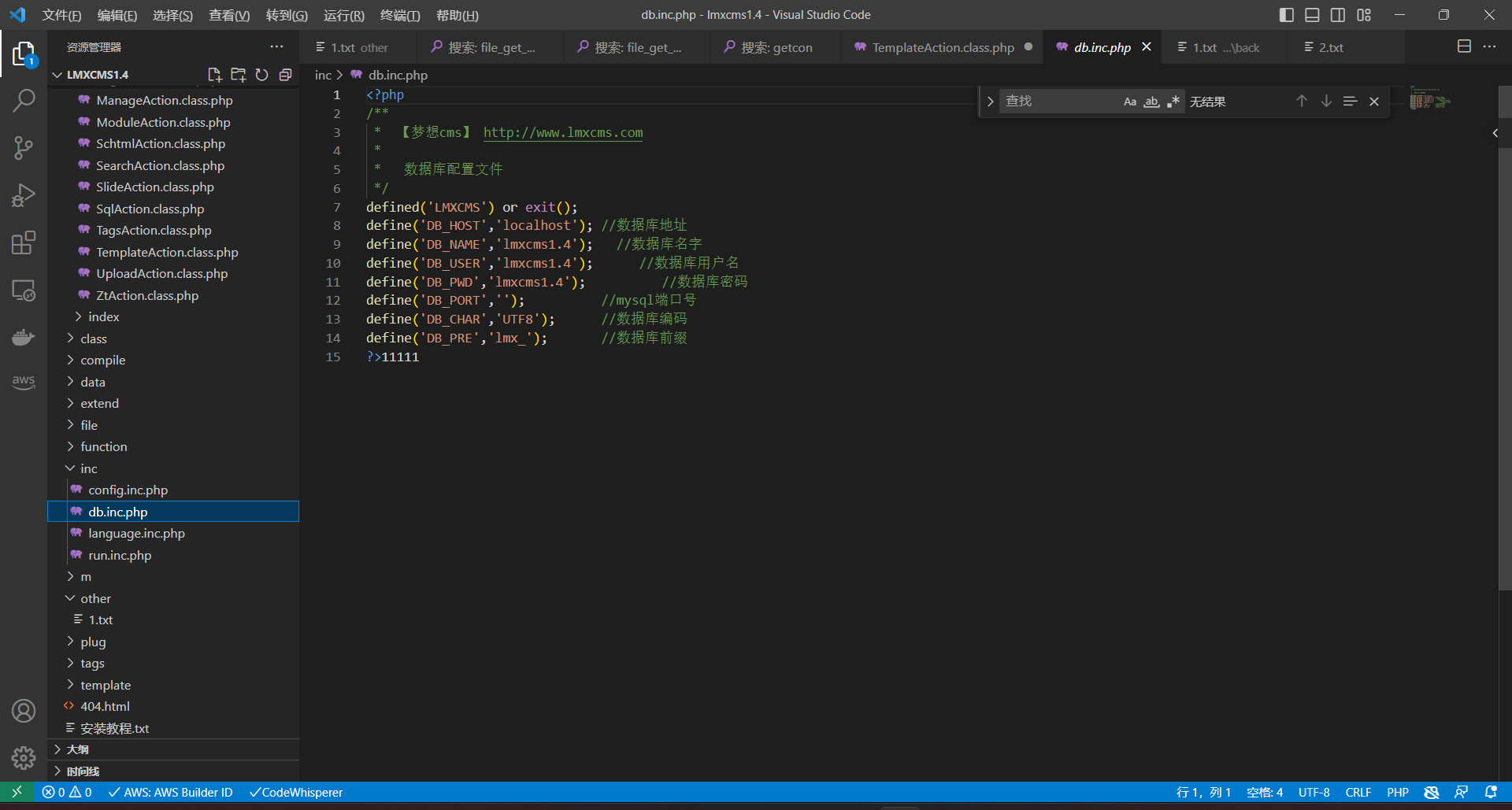Show errors and warnings panel

point(67,792)
